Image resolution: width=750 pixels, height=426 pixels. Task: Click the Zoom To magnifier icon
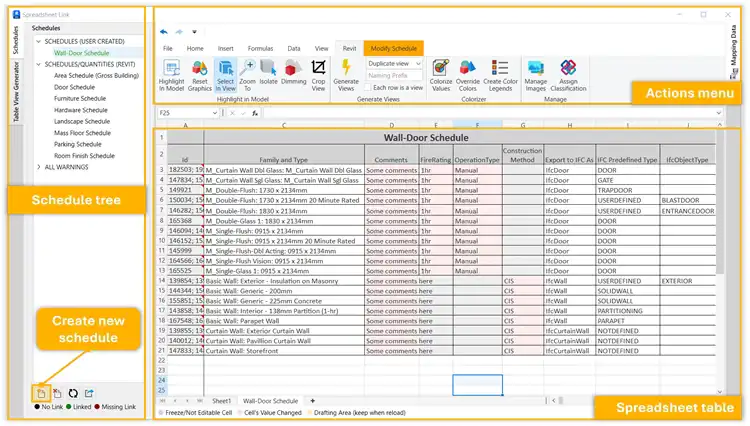pyautogui.click(x=248, y=68)
